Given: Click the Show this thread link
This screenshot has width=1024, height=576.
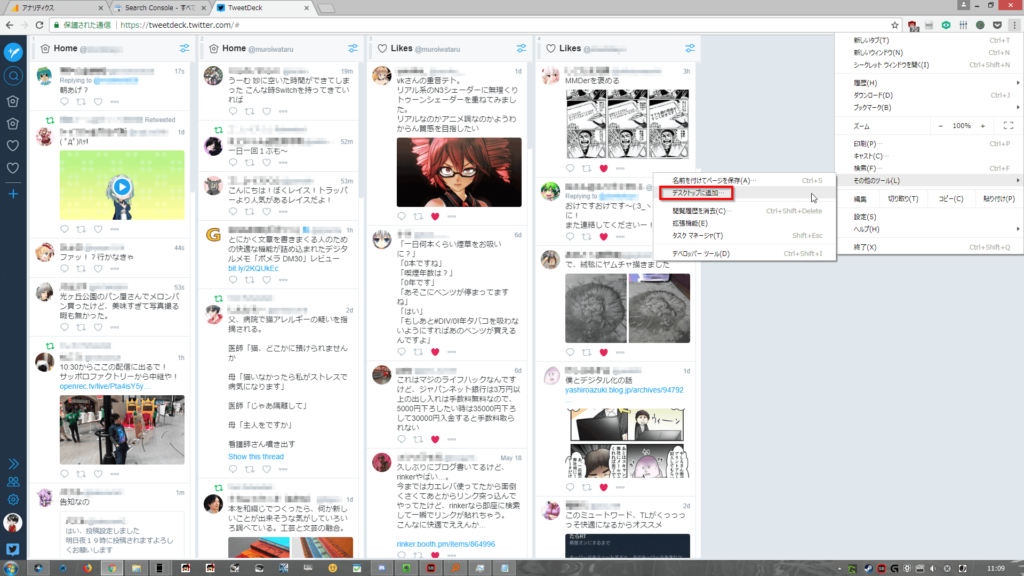Looking at the screenshot, I should 257,456.
